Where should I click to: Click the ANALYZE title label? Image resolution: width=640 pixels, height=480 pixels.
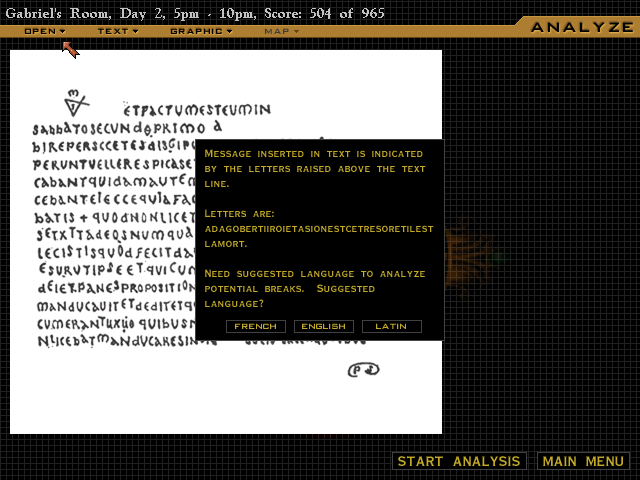pos(582,27)
